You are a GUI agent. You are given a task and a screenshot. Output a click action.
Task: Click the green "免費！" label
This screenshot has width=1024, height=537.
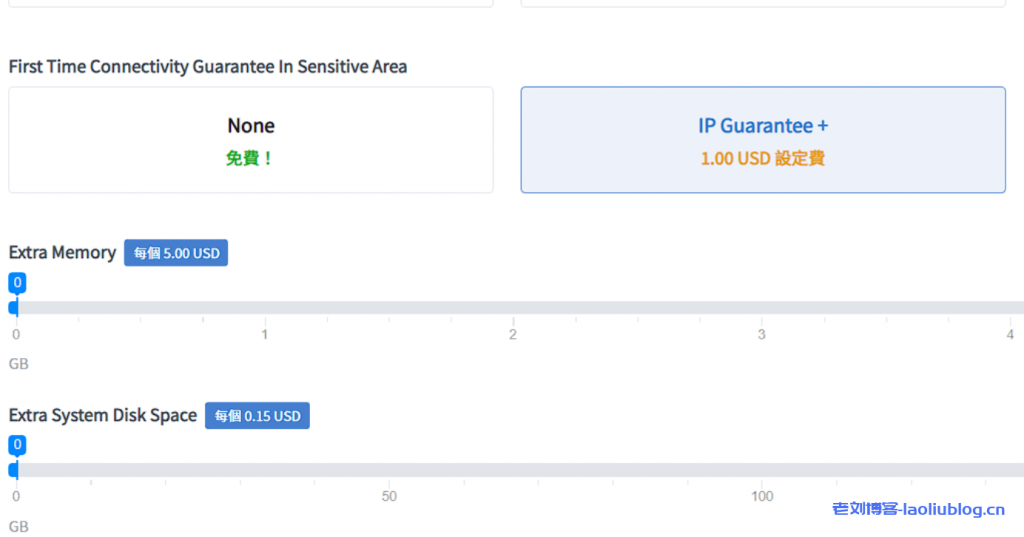click(x=250, y=158)
